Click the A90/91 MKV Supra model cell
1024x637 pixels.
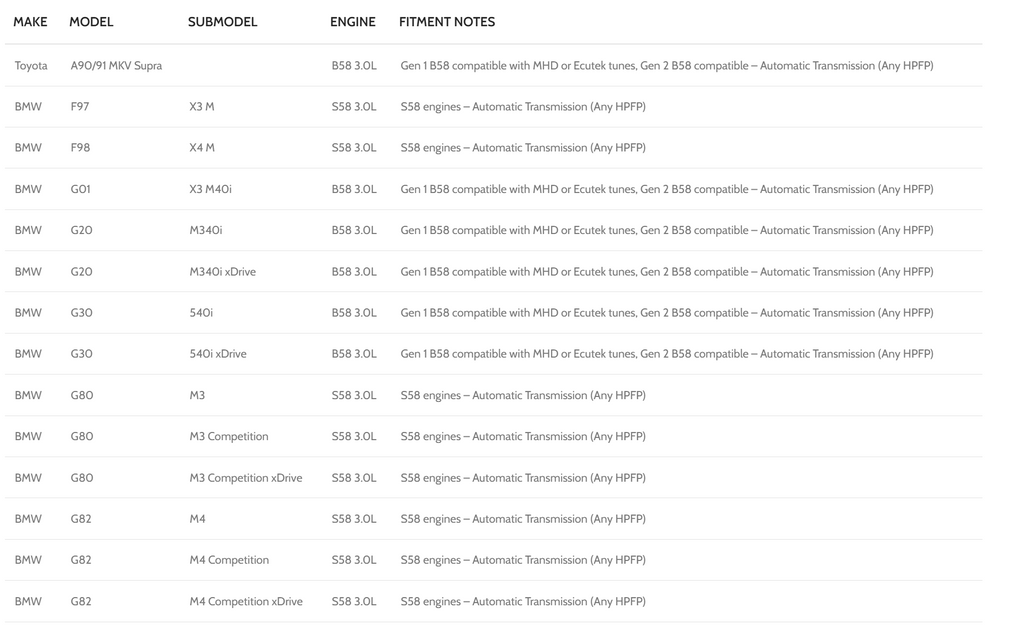tap(116, 66)
